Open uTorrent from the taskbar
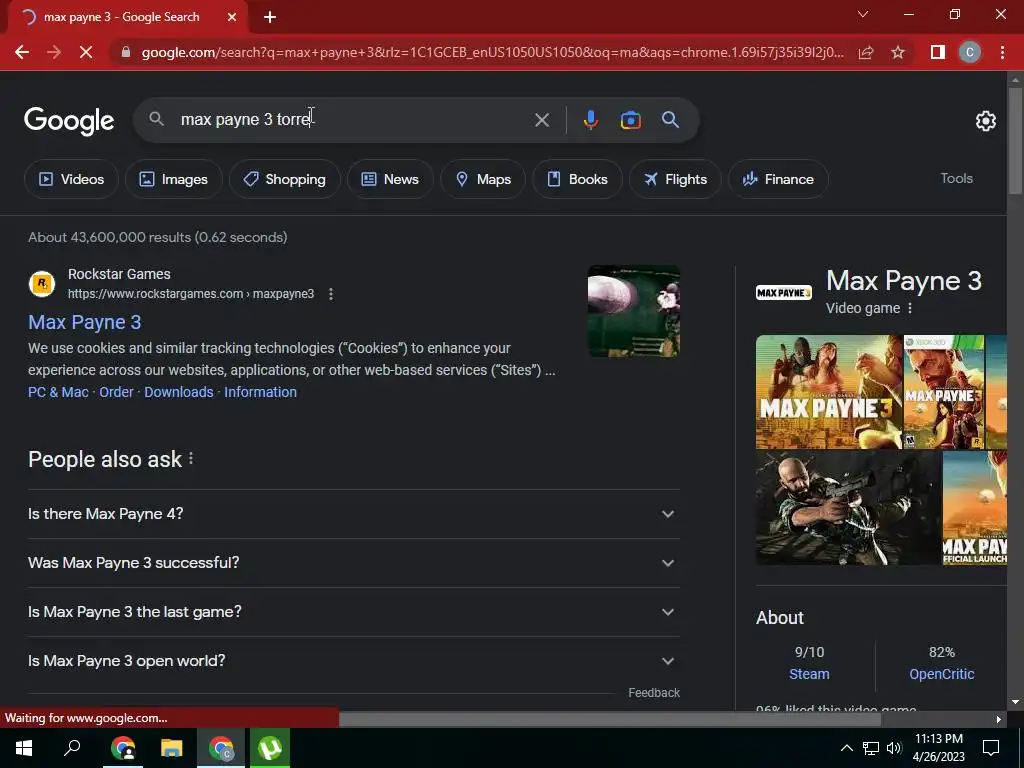 coord(270,748)
